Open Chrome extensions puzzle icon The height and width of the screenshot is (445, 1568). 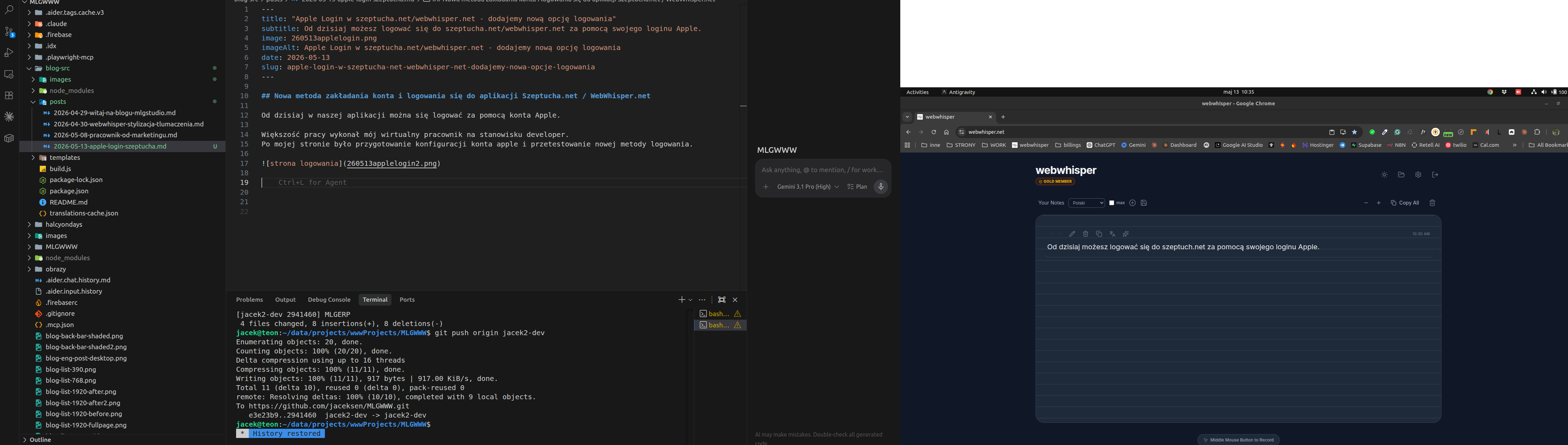click(1537, 132)
